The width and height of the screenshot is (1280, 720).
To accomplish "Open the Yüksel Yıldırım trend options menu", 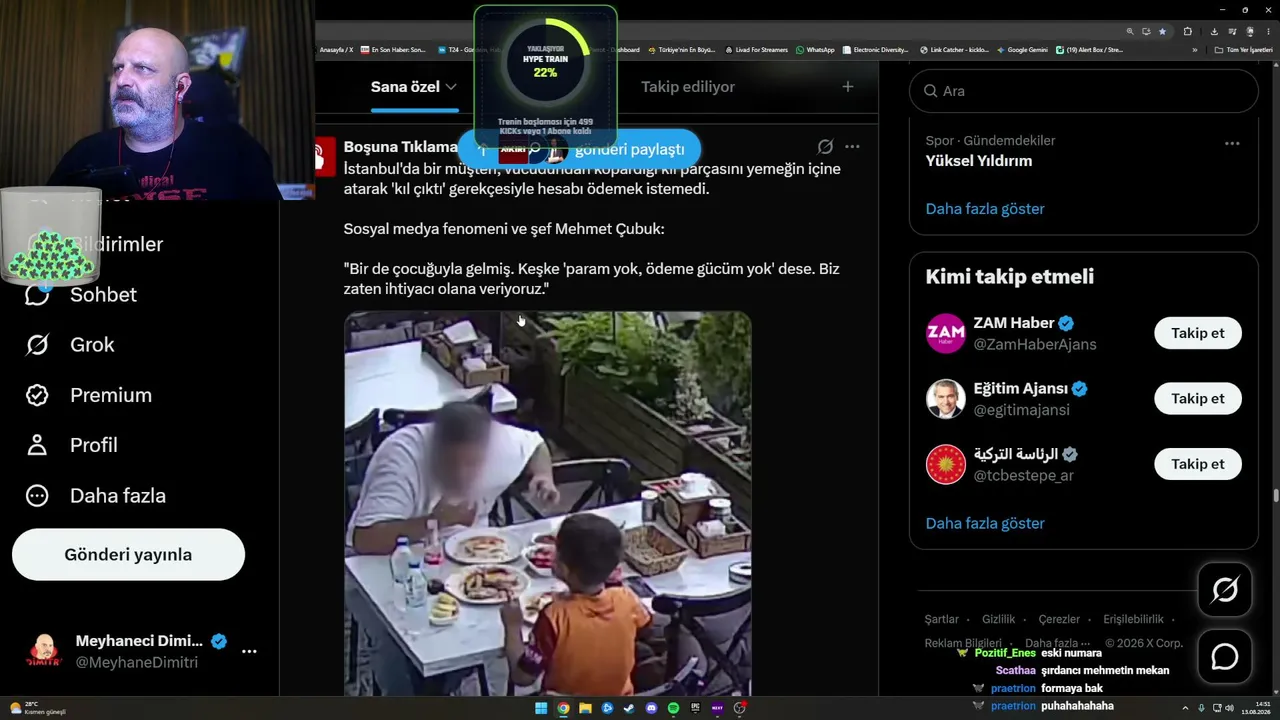I will pos(1232,143).
